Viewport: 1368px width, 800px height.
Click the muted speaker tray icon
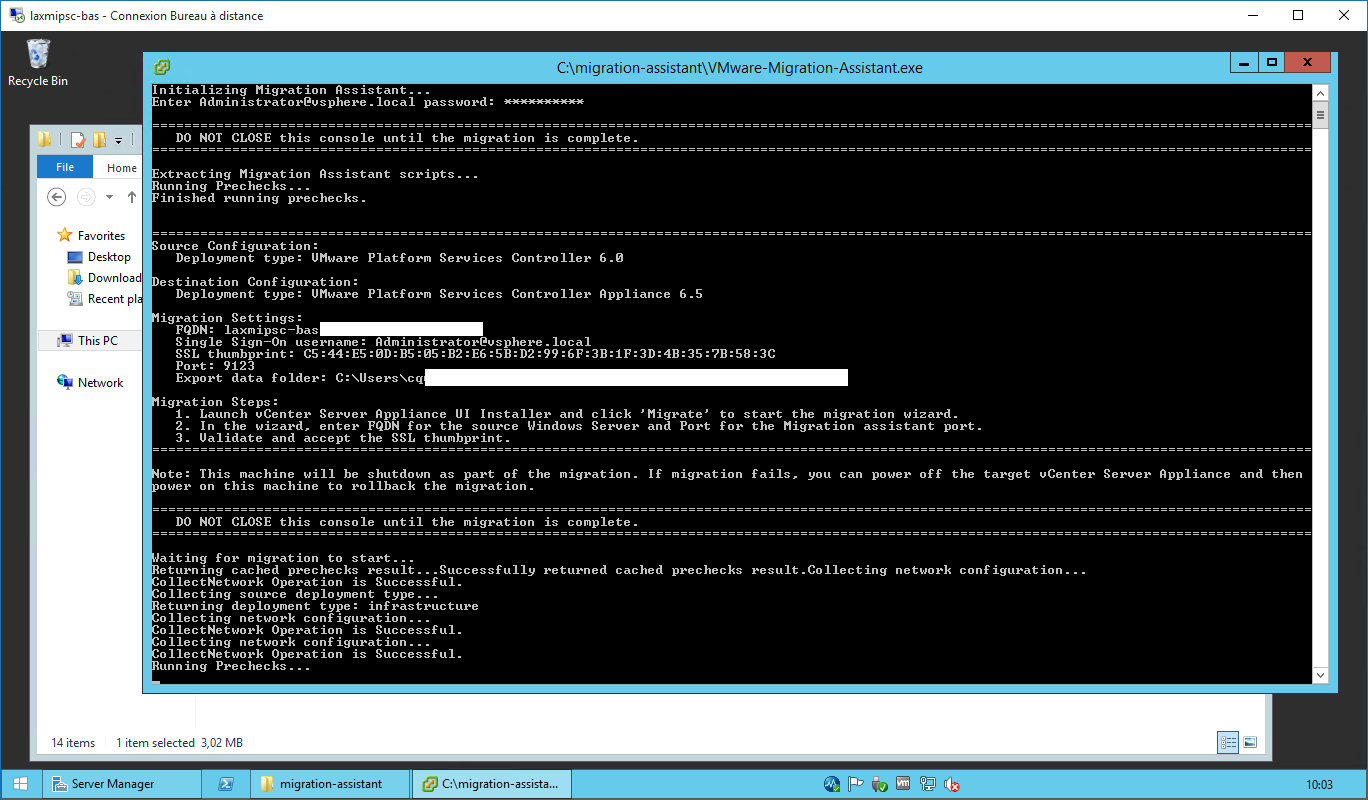pos(952,785)
